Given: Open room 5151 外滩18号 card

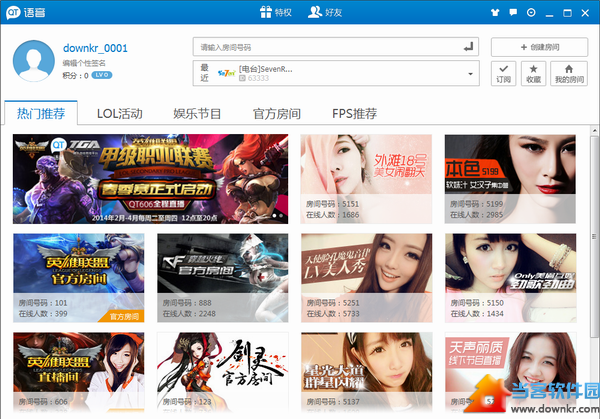Looking at the screenshot, I should (366, 179).
